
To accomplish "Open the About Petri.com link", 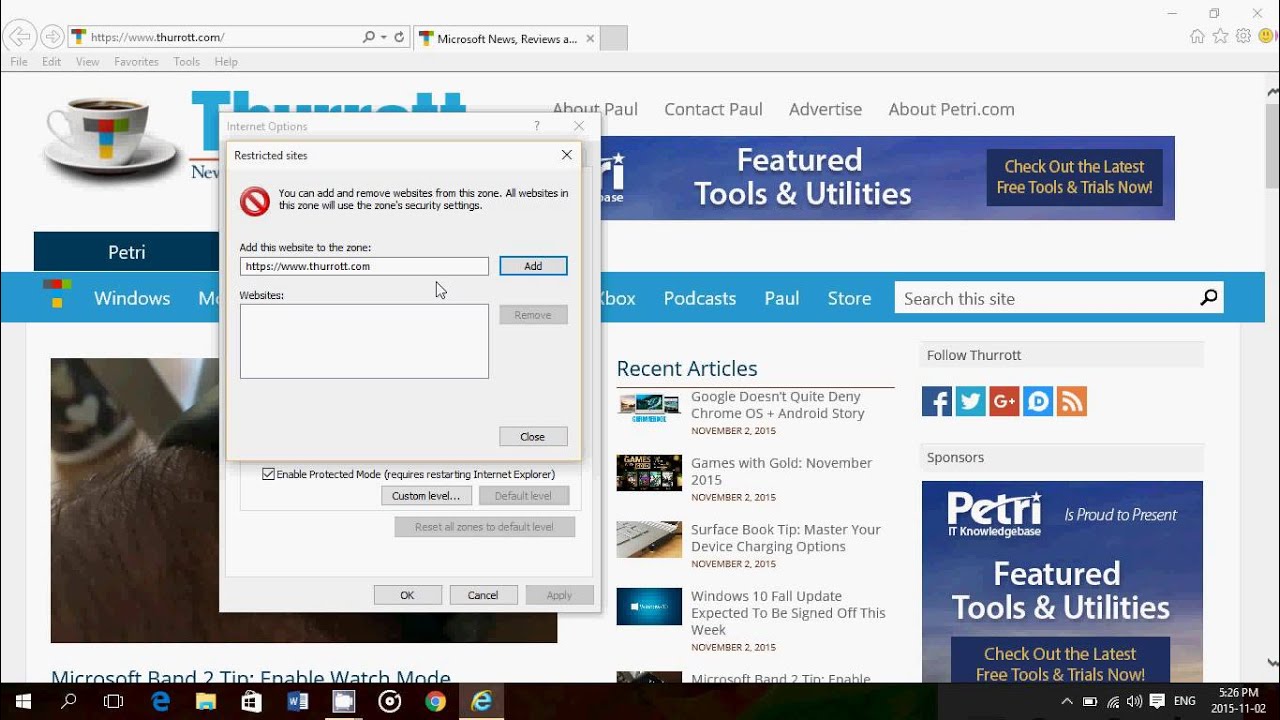I will pyautogui.click(x=951, y=109).
